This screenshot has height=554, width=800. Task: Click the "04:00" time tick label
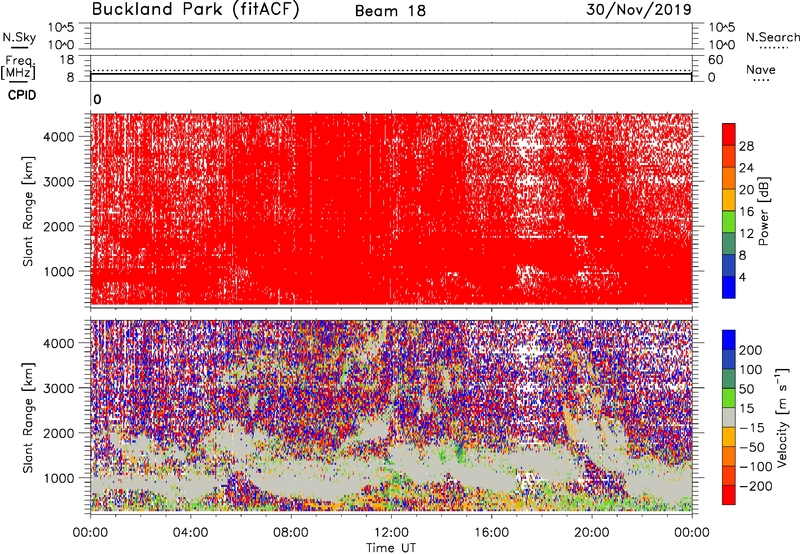tap(190, 533)
